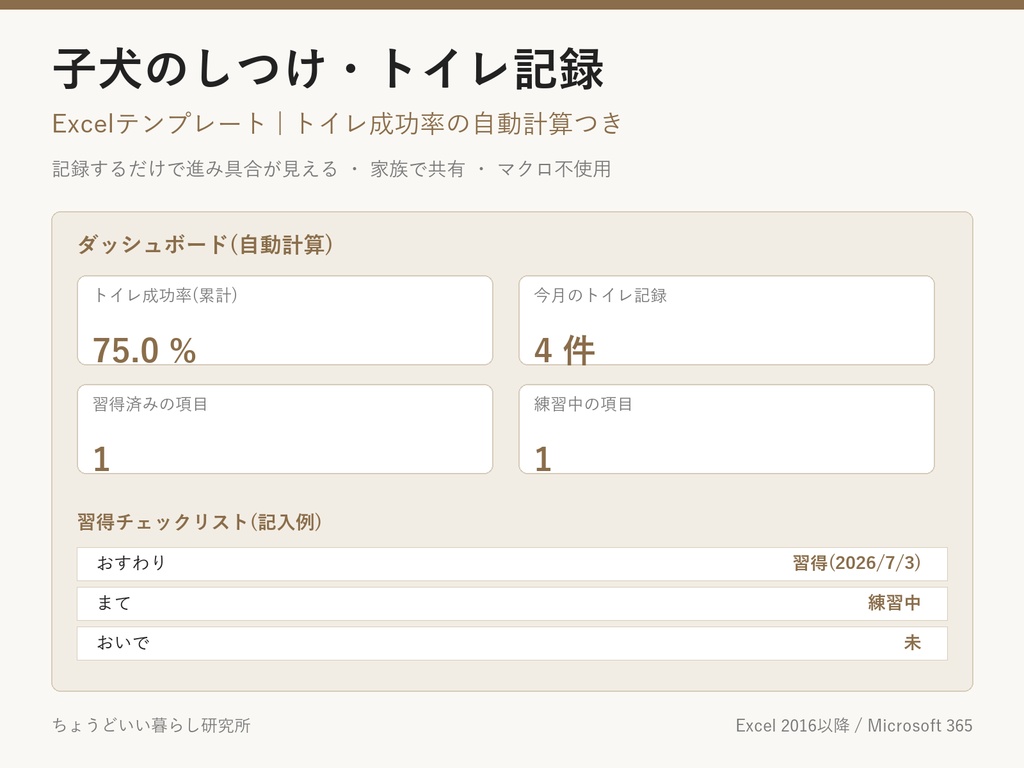Click the 子犬のしつけ・トイレ記録 title

pyautogui.click(x=328, y=69)
